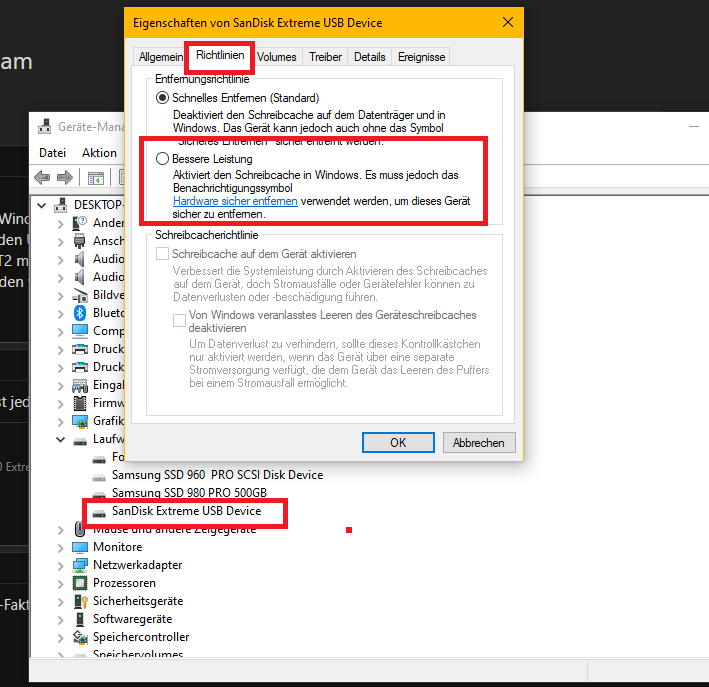Select Bessere Leistung radio button
Screen dimensions: 709x687
pyautogui.click(x=162, y=159)
